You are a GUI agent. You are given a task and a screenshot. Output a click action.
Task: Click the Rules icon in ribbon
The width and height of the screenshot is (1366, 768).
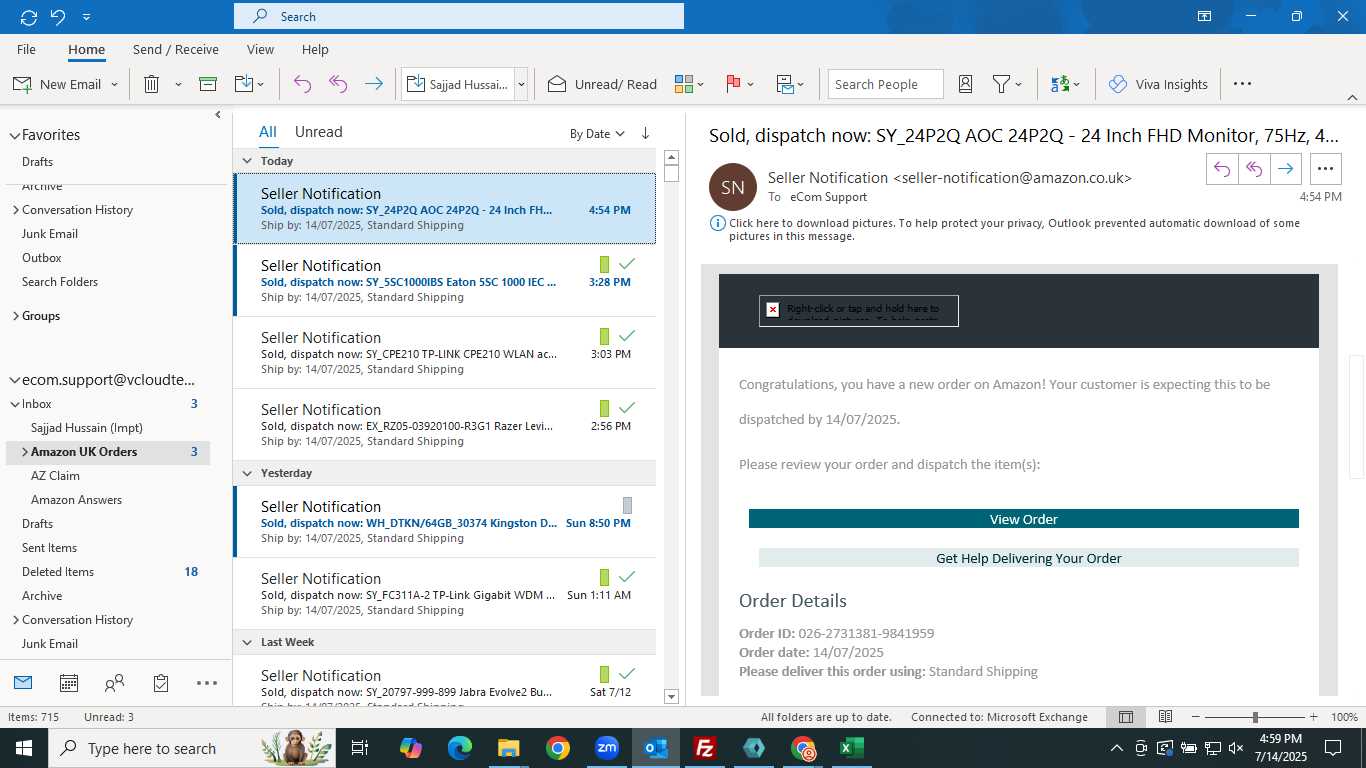point(785,84)
